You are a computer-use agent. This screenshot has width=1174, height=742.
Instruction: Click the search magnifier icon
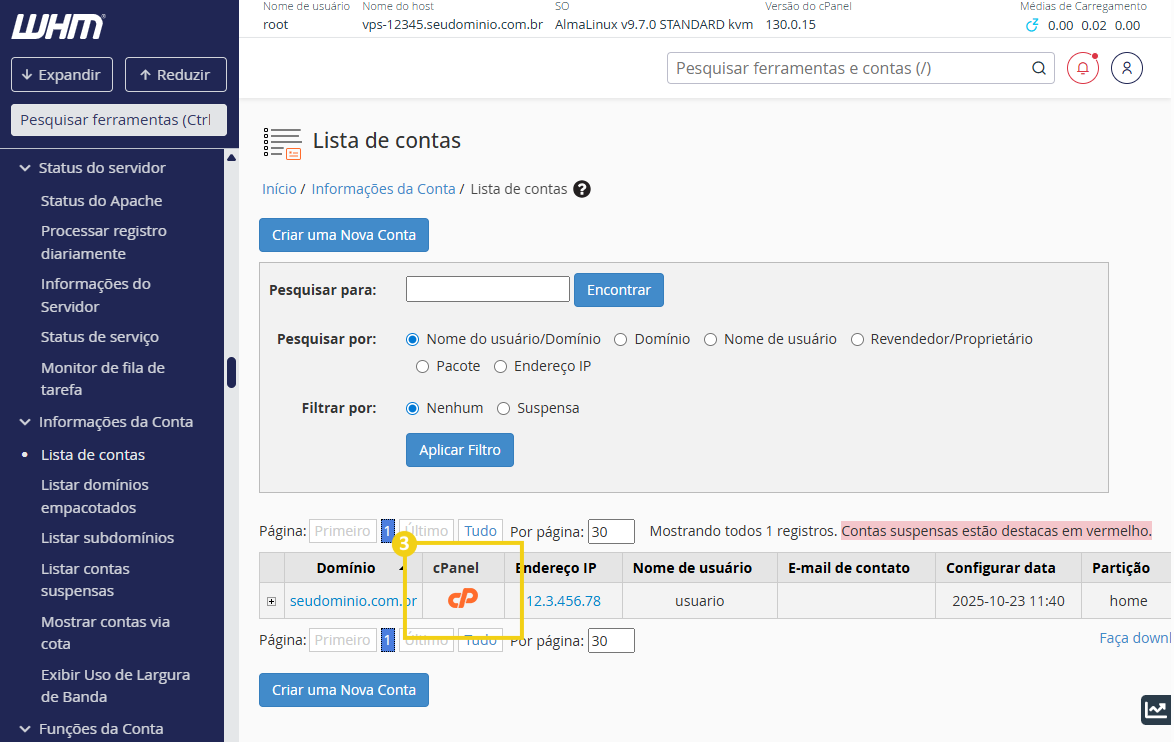point(1038,67)
